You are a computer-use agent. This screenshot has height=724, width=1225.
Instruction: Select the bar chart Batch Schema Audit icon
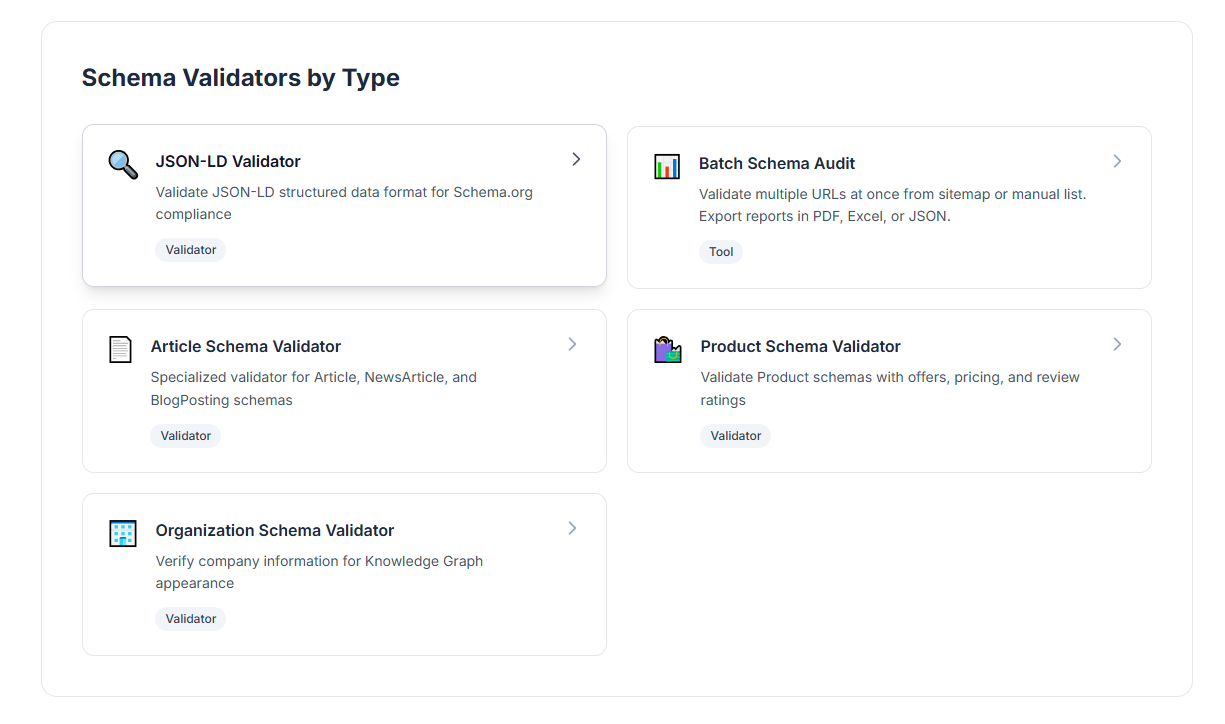pyautogui.click(x=667, y=165)
